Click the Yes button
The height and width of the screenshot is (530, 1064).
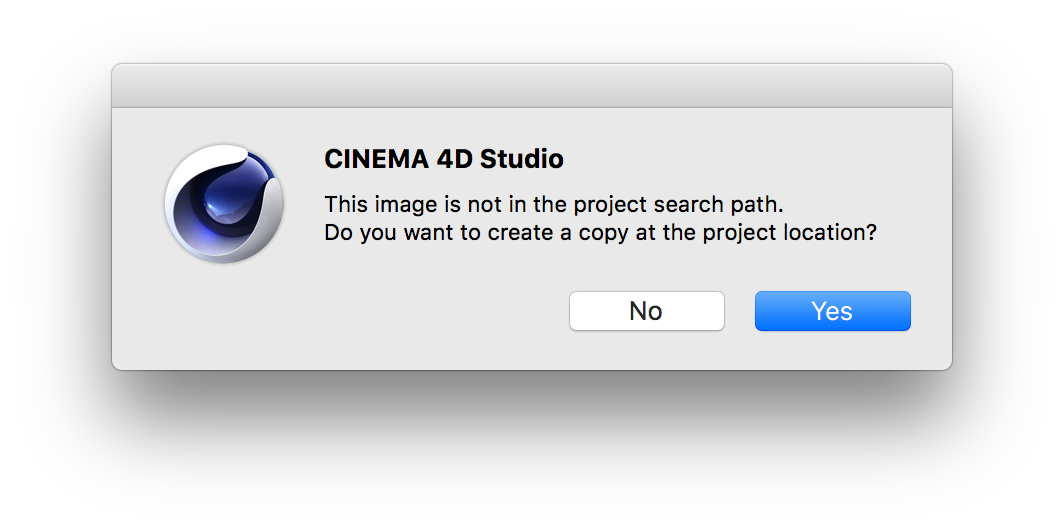832,311
